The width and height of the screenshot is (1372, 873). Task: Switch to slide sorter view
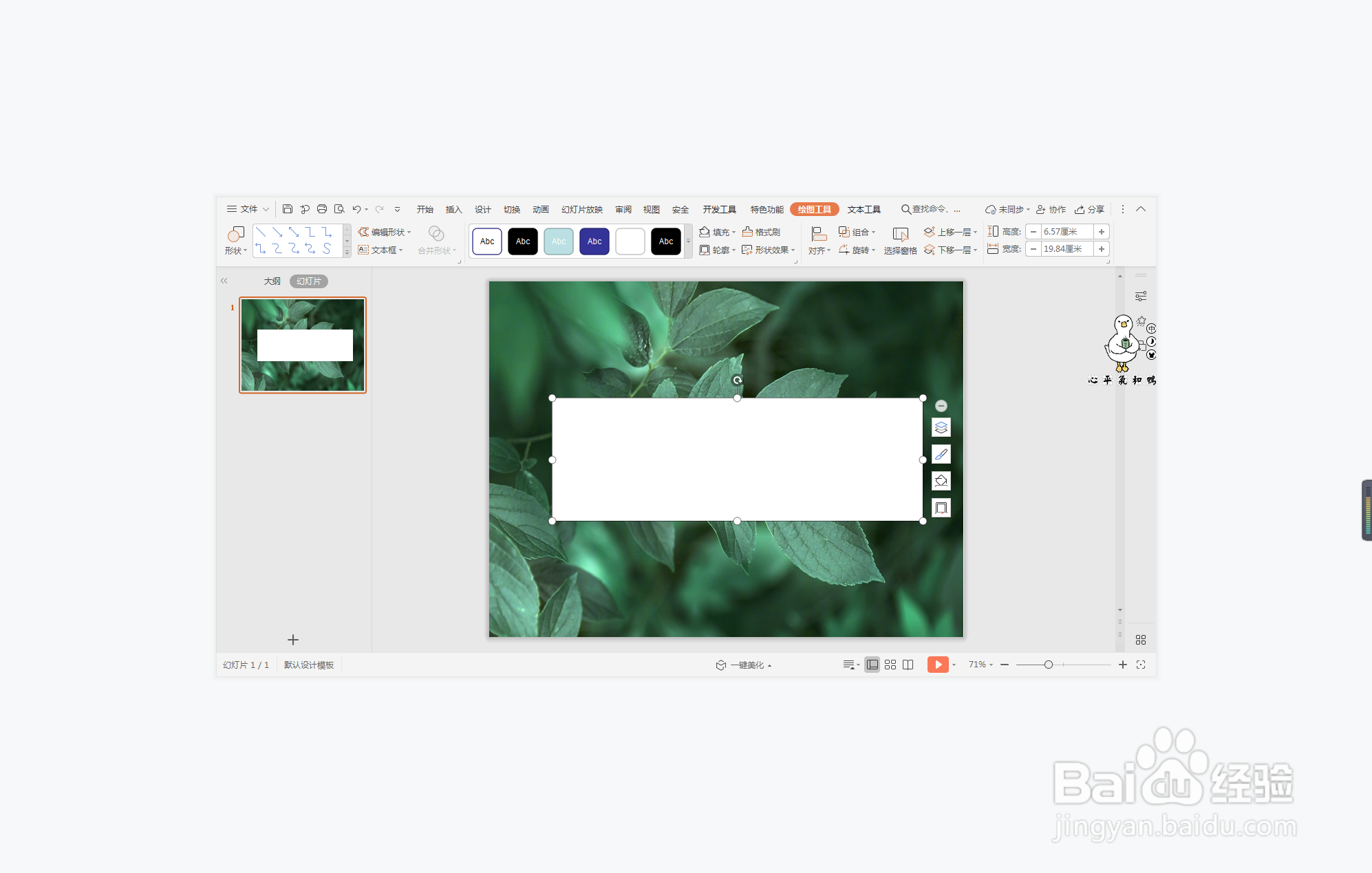point(890,665)
